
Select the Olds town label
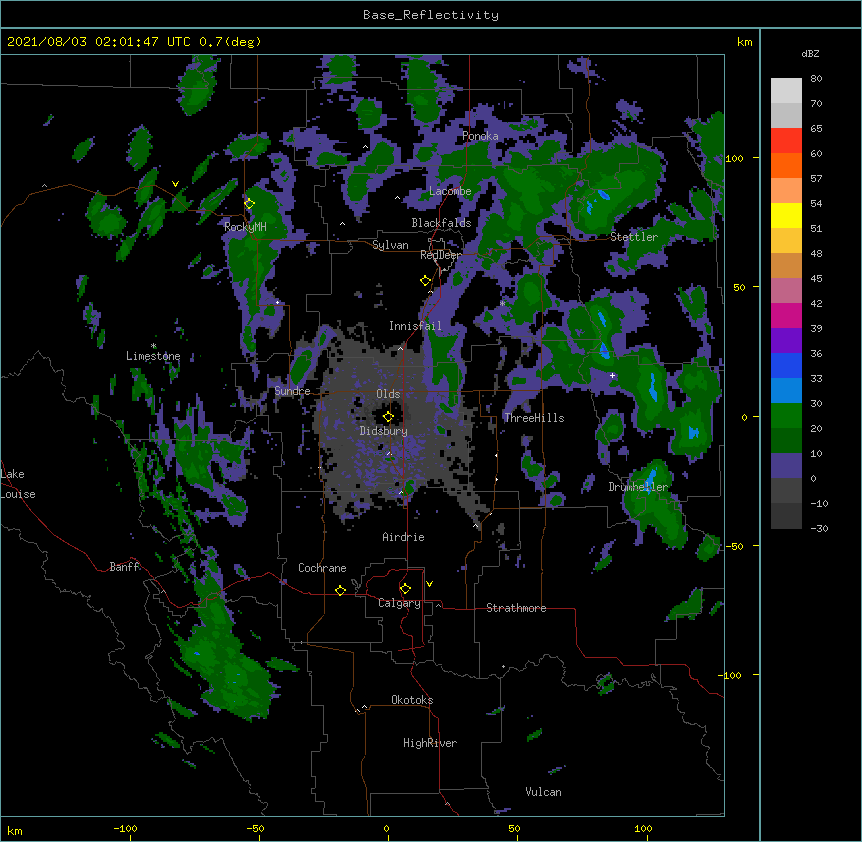[x=388, y=394]
